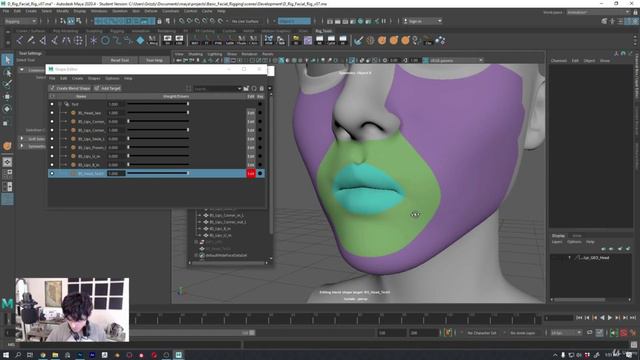This screenshot has width=640, height=360.
Task: Open the Rigging menu set dropdown
Action: click(20, 21)
